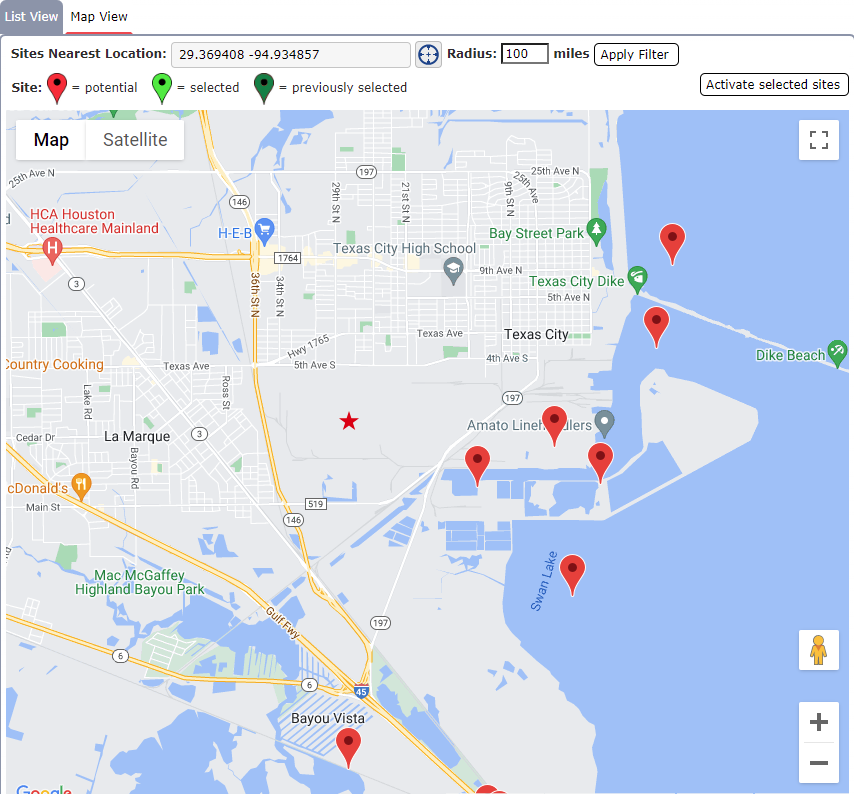
Task: Select red site marker in Bayou Vista
Action: 348,748
